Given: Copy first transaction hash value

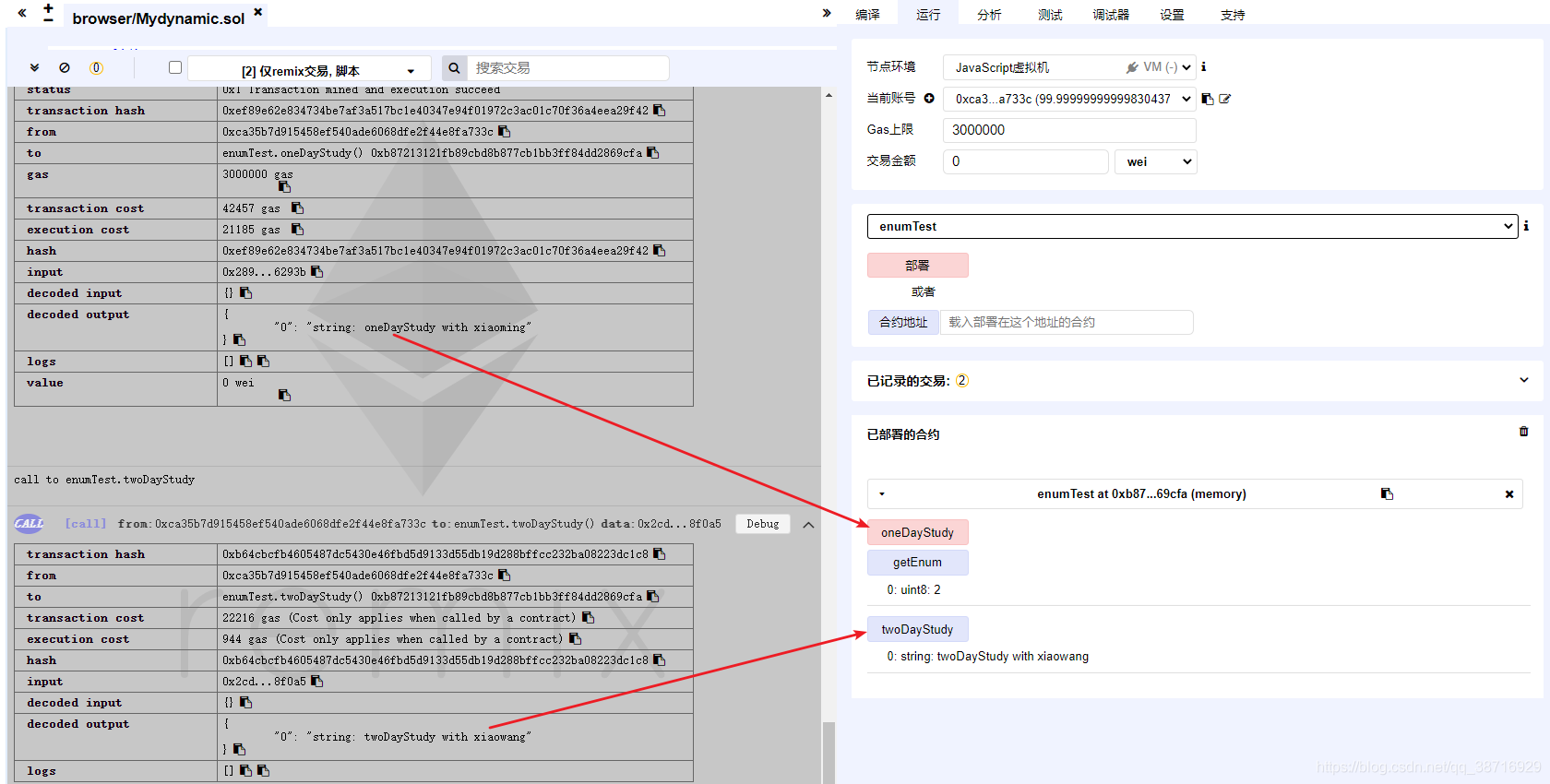Looking at the screenshot, I should (659, 110).
